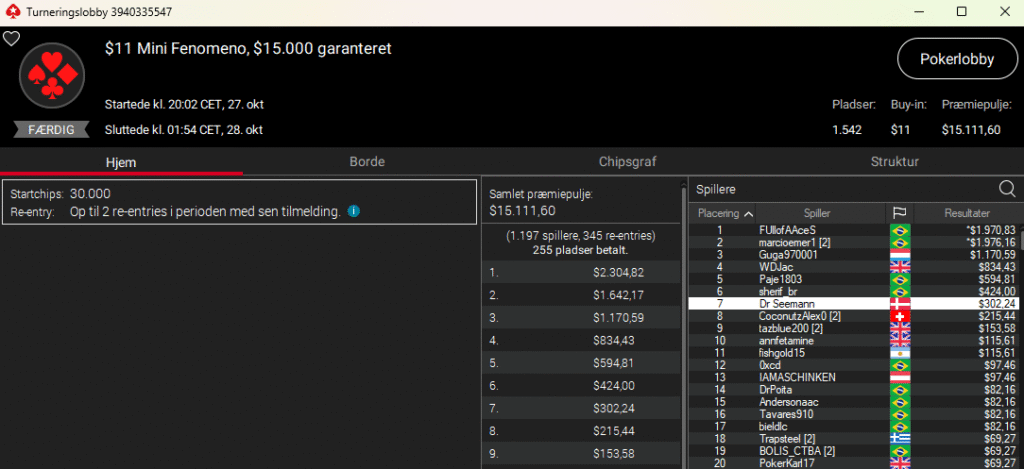Select the Struktur tab

pyautogui.click(x=894, y=161)
